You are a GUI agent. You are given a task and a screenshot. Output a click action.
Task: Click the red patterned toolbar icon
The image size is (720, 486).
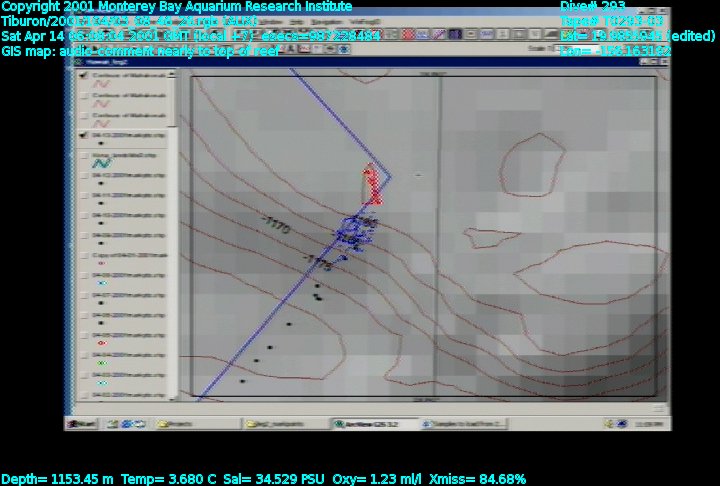[409, 34]
